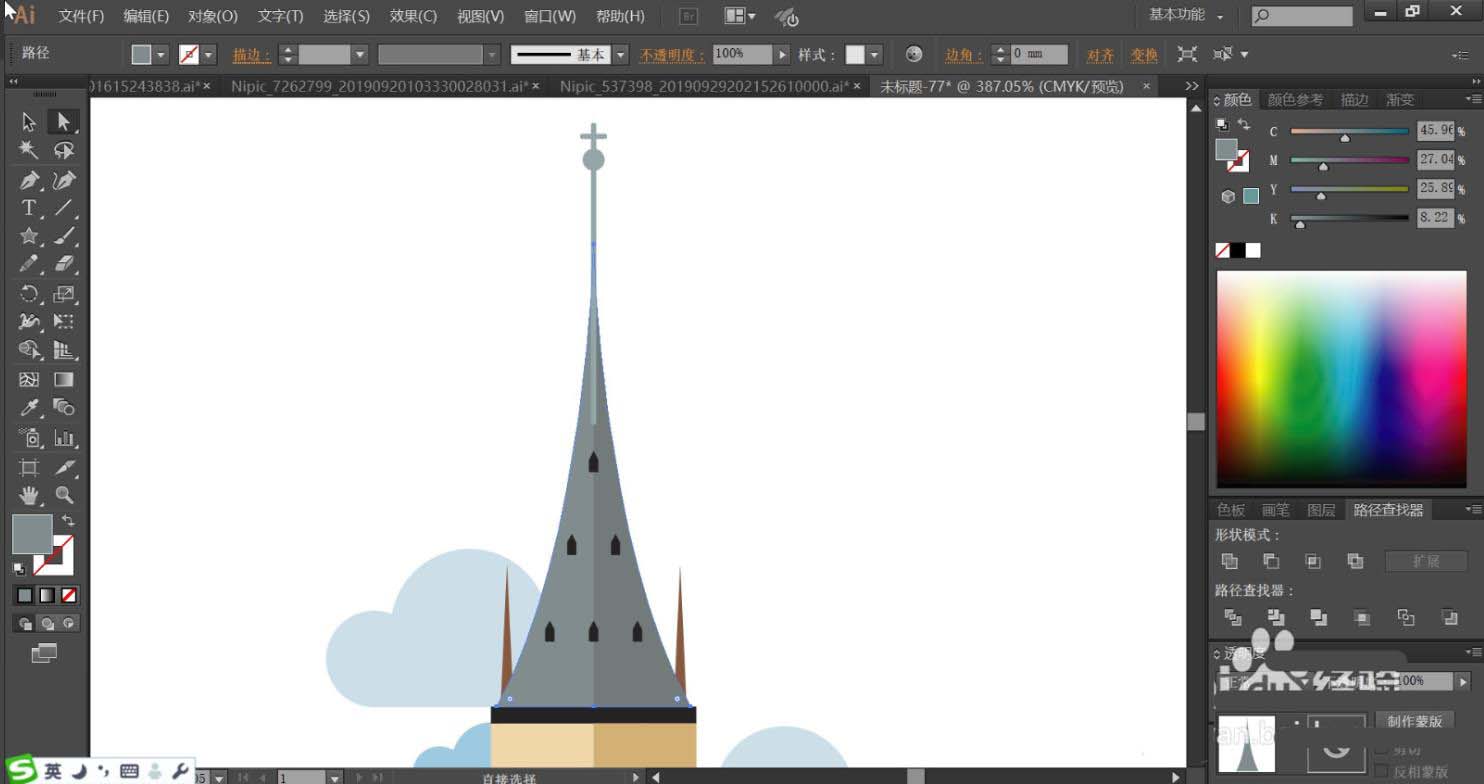1484x784 pixels.
Task: Select the Pen tool
Action: coord(29,180)
